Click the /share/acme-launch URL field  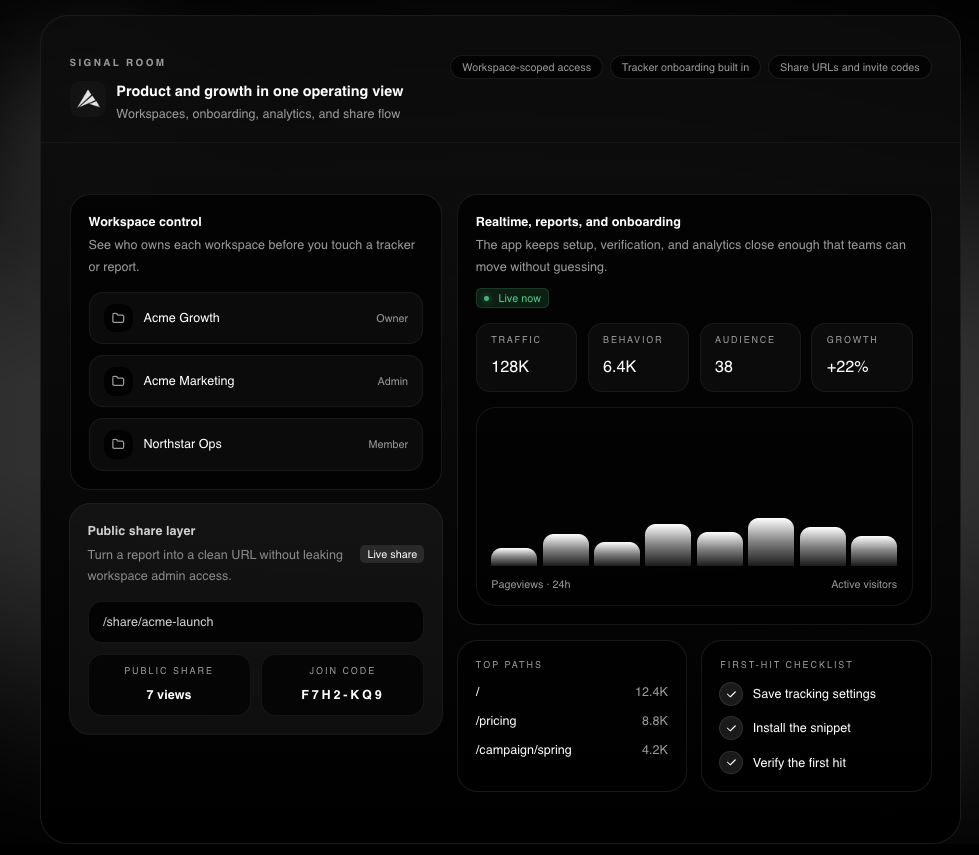click(x=255, y=621)
